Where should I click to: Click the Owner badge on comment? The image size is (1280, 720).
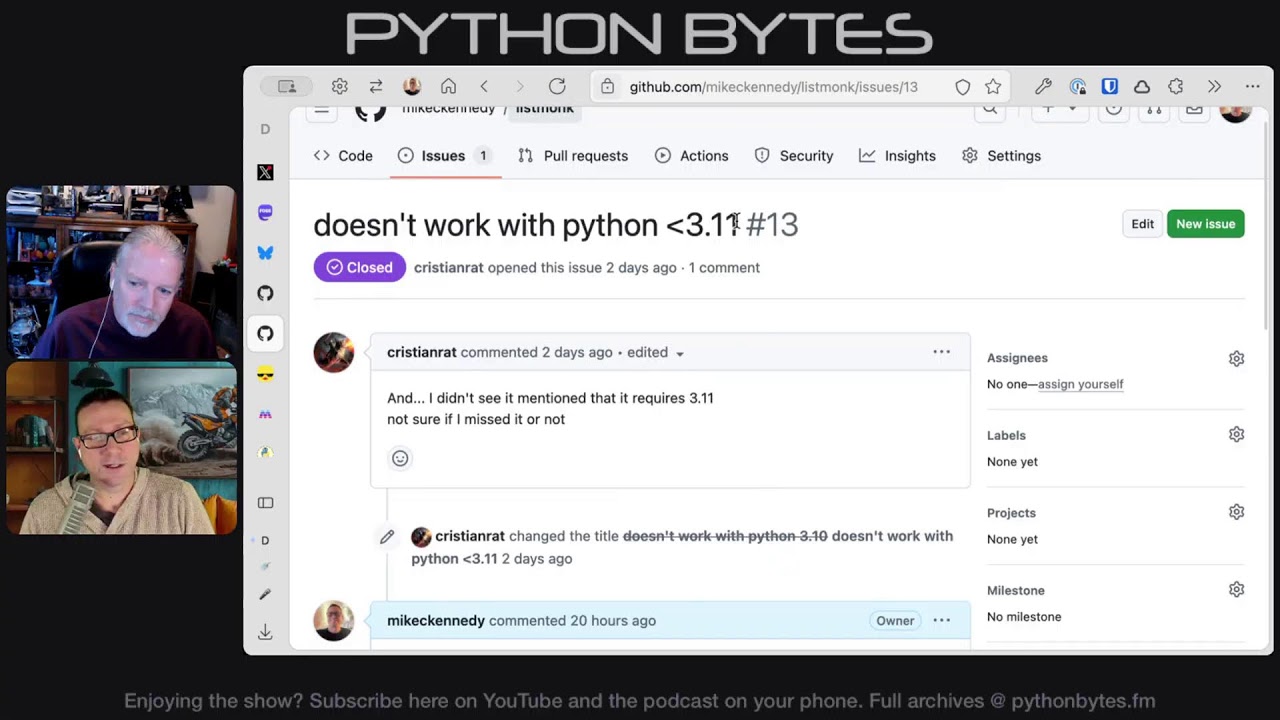895,621
